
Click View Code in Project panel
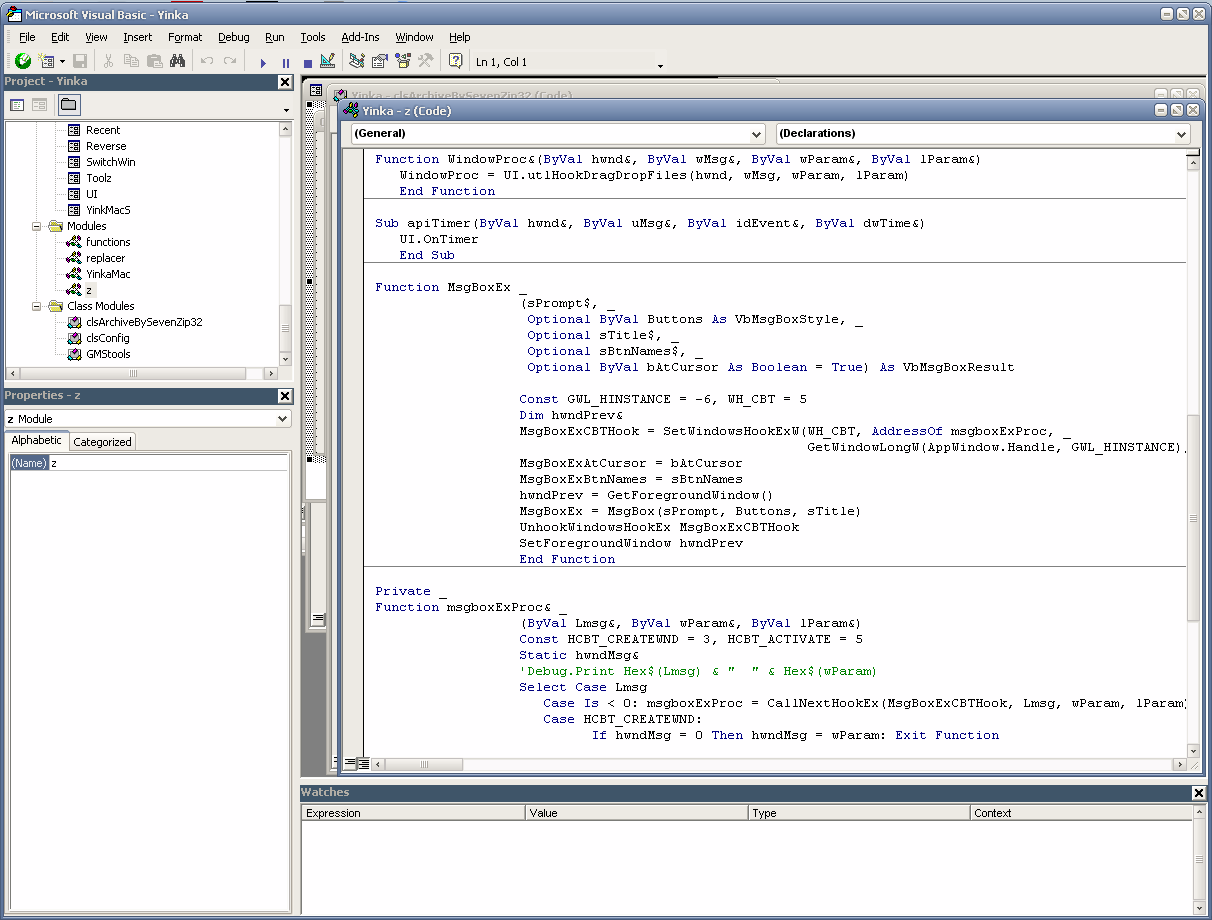pos(17,105)
